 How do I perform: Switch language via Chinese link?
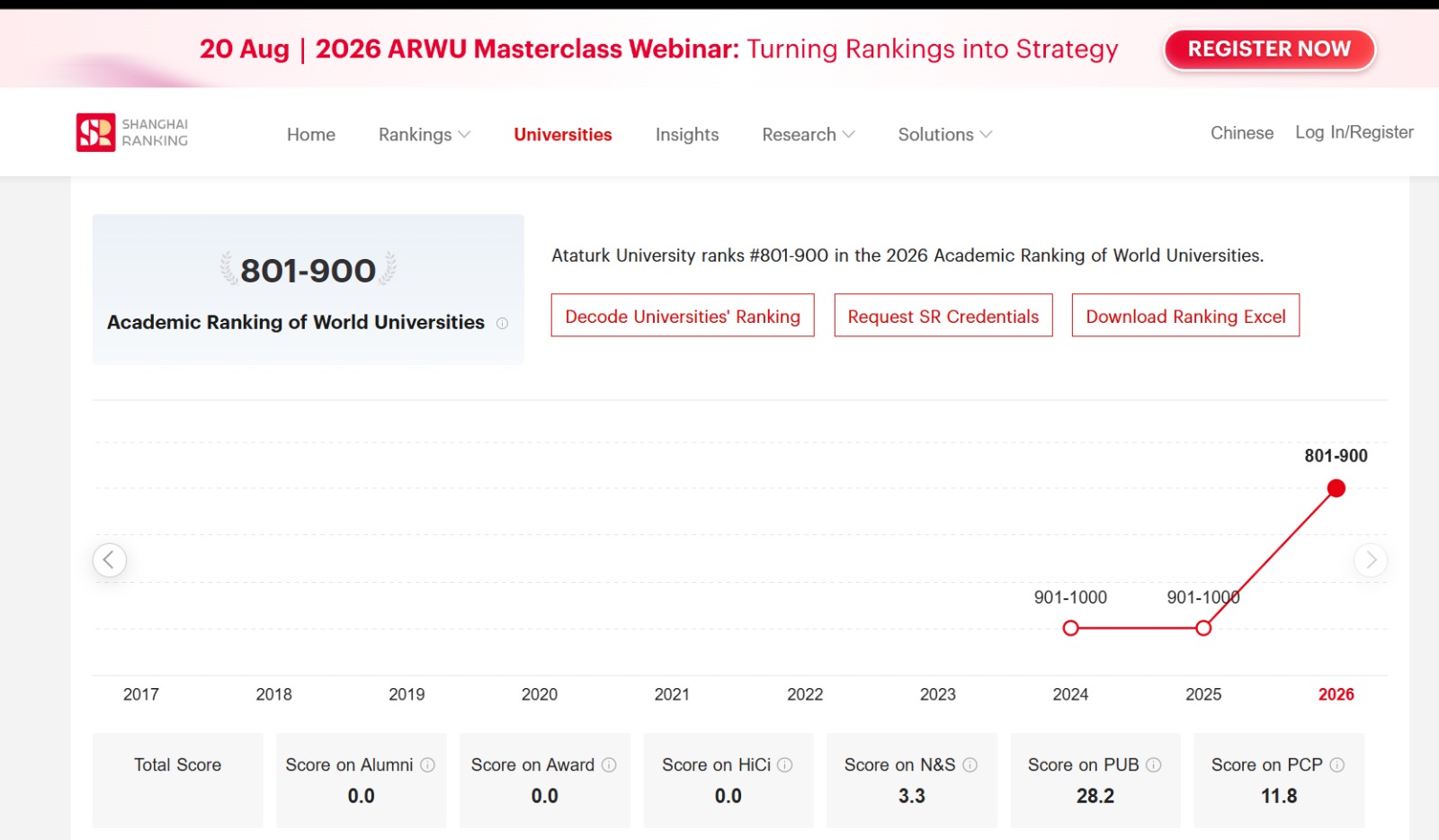click(x=1242, y=132)
